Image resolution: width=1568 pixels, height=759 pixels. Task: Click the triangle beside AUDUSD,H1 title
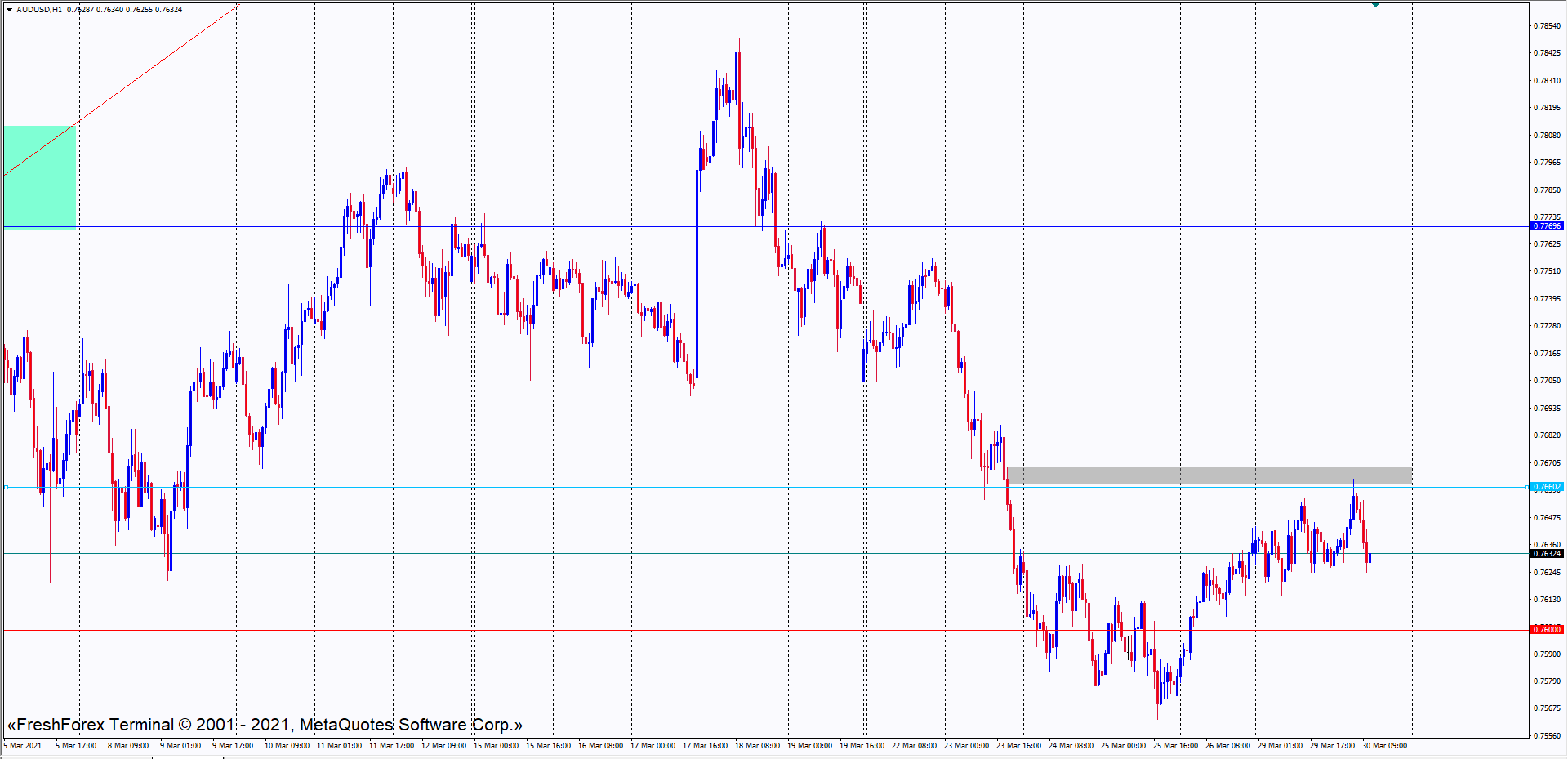click(x=9, y=10)
